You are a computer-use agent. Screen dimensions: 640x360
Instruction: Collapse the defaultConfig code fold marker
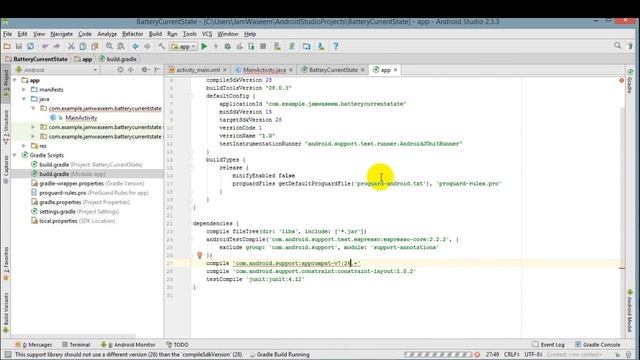point(191,96)
